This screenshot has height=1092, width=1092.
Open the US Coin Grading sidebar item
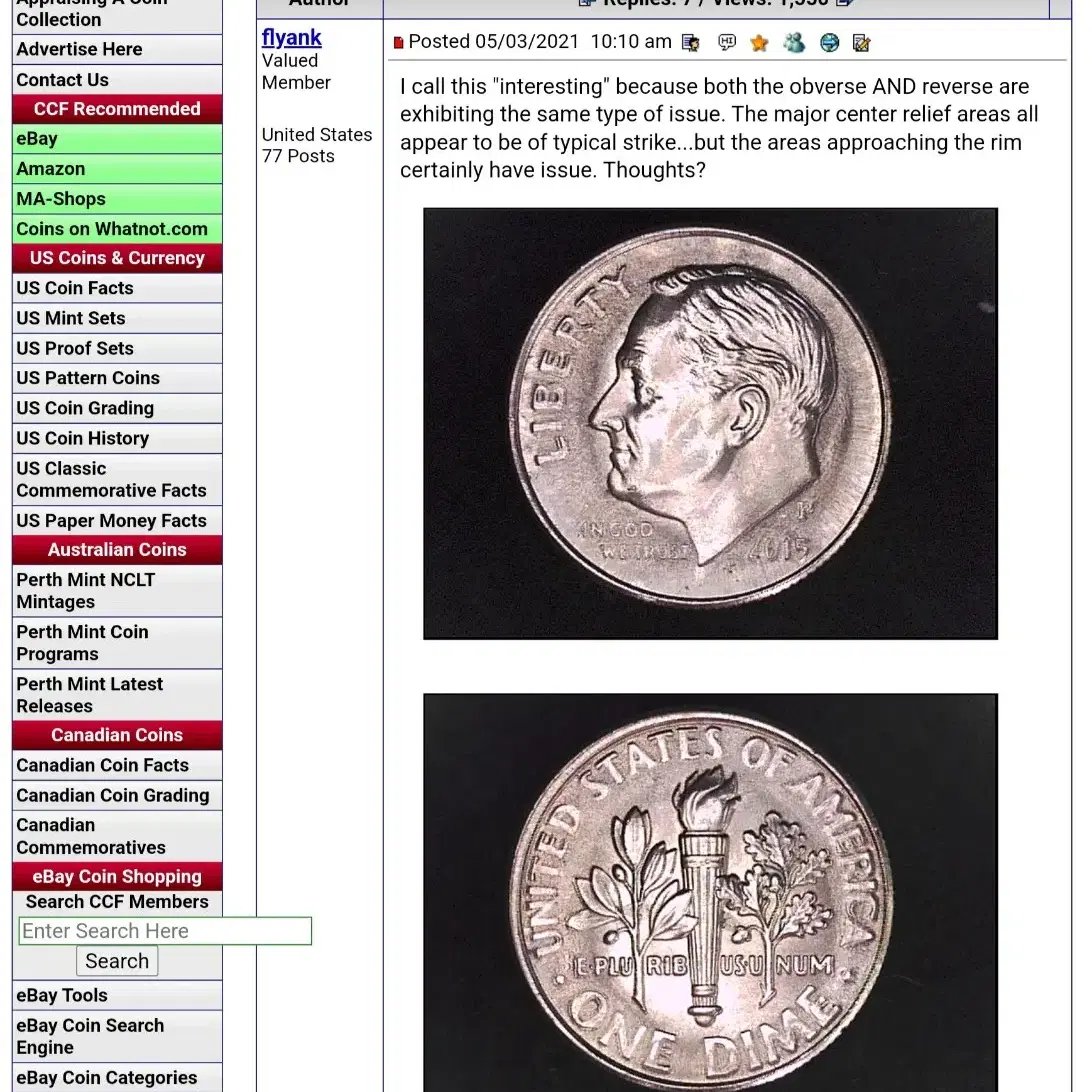click(117, 408)
